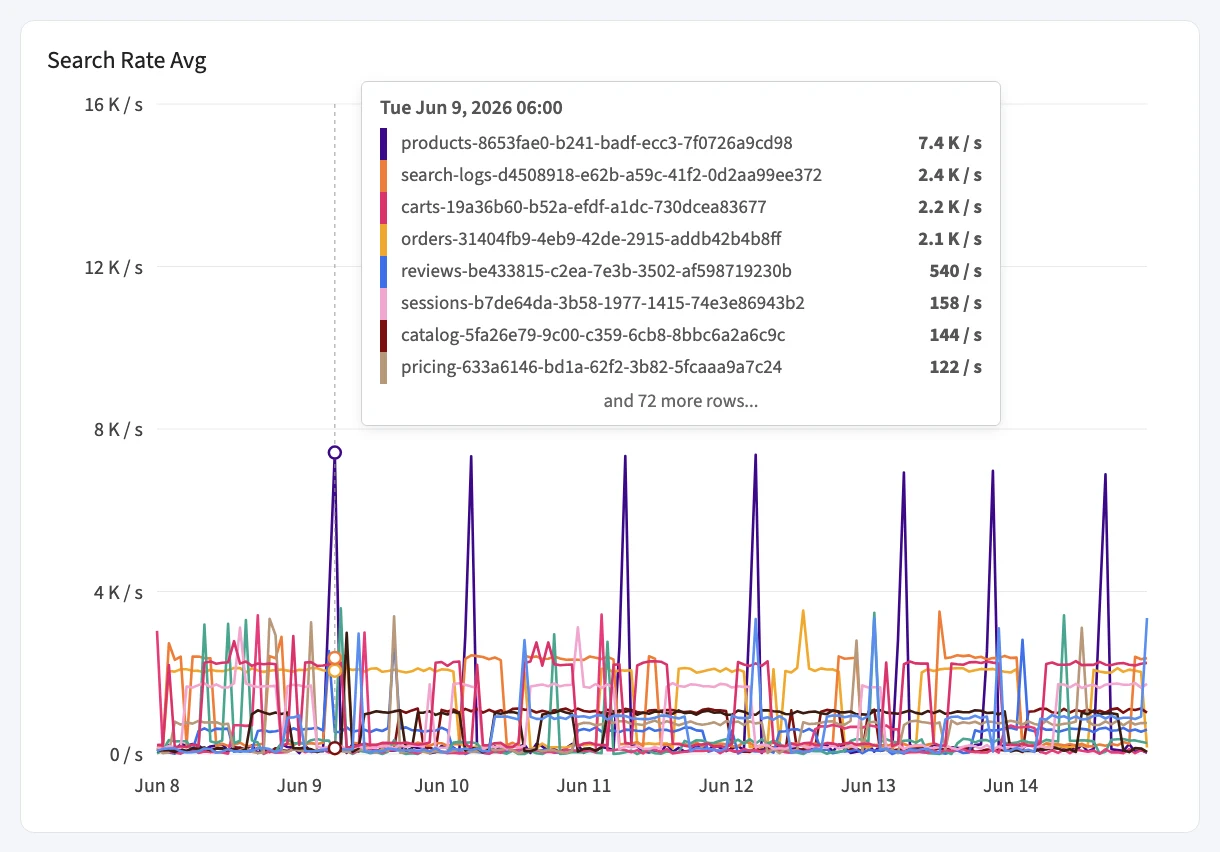Click the "Jun 11" x-axis label
The width and height of the screenshot is (1220, 852).
pos(583,786)
